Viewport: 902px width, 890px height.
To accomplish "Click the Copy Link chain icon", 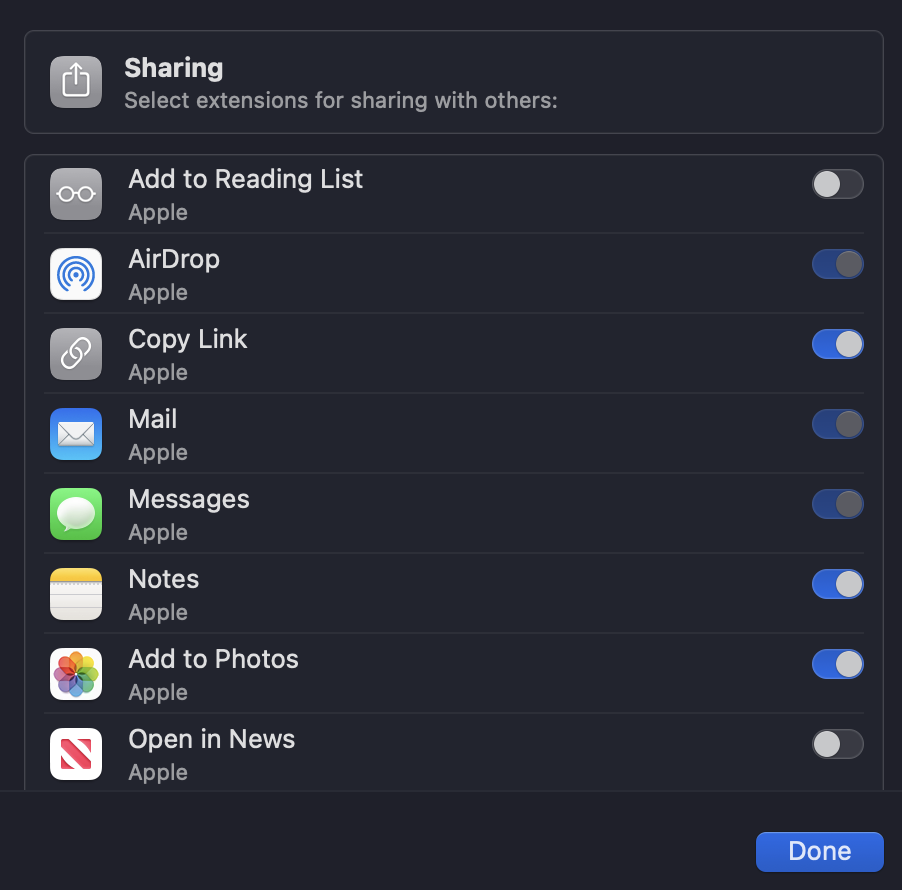I will pyautogui.click(x=76, y=354).
